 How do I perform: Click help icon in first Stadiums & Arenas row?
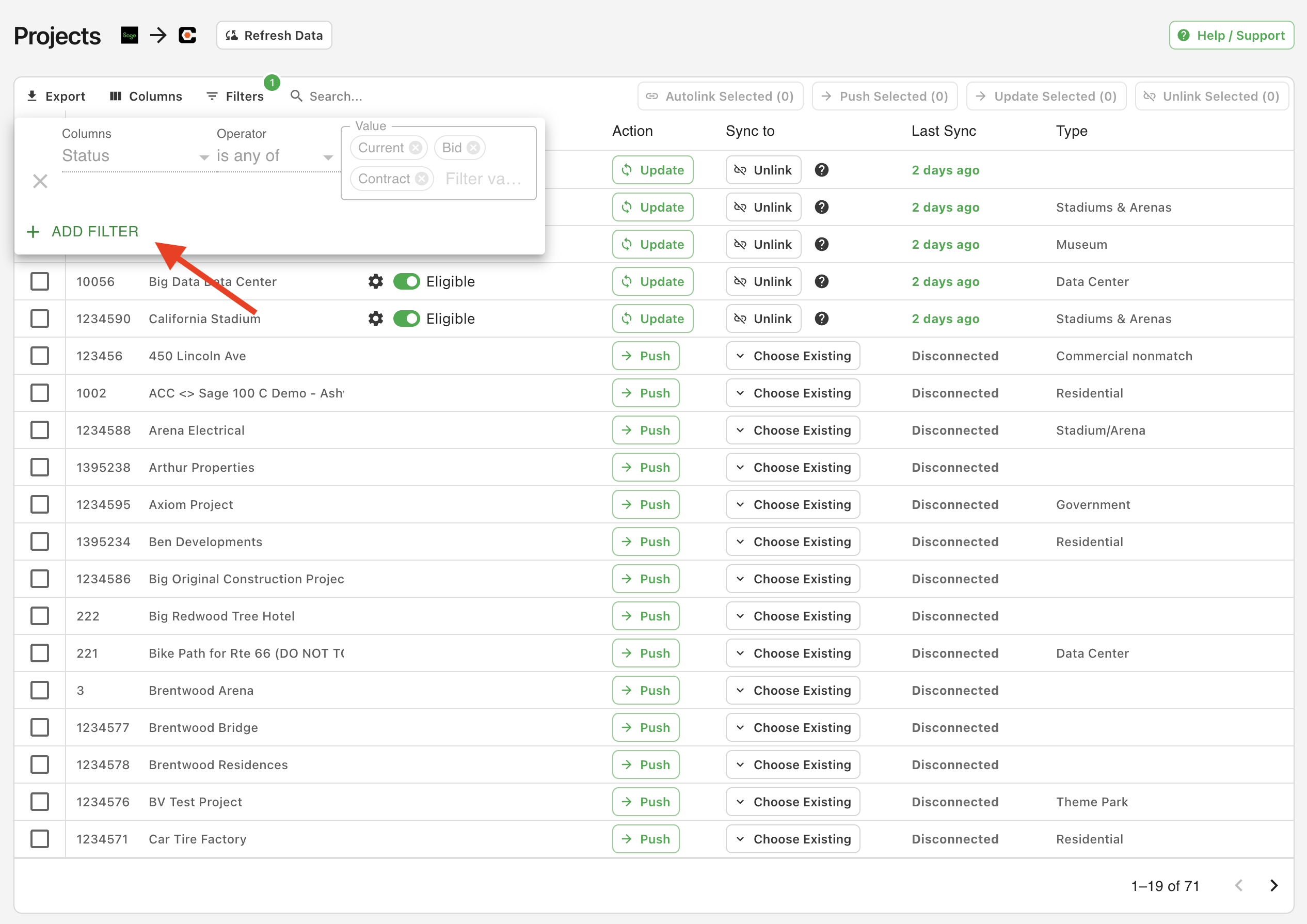pos(821,206)
